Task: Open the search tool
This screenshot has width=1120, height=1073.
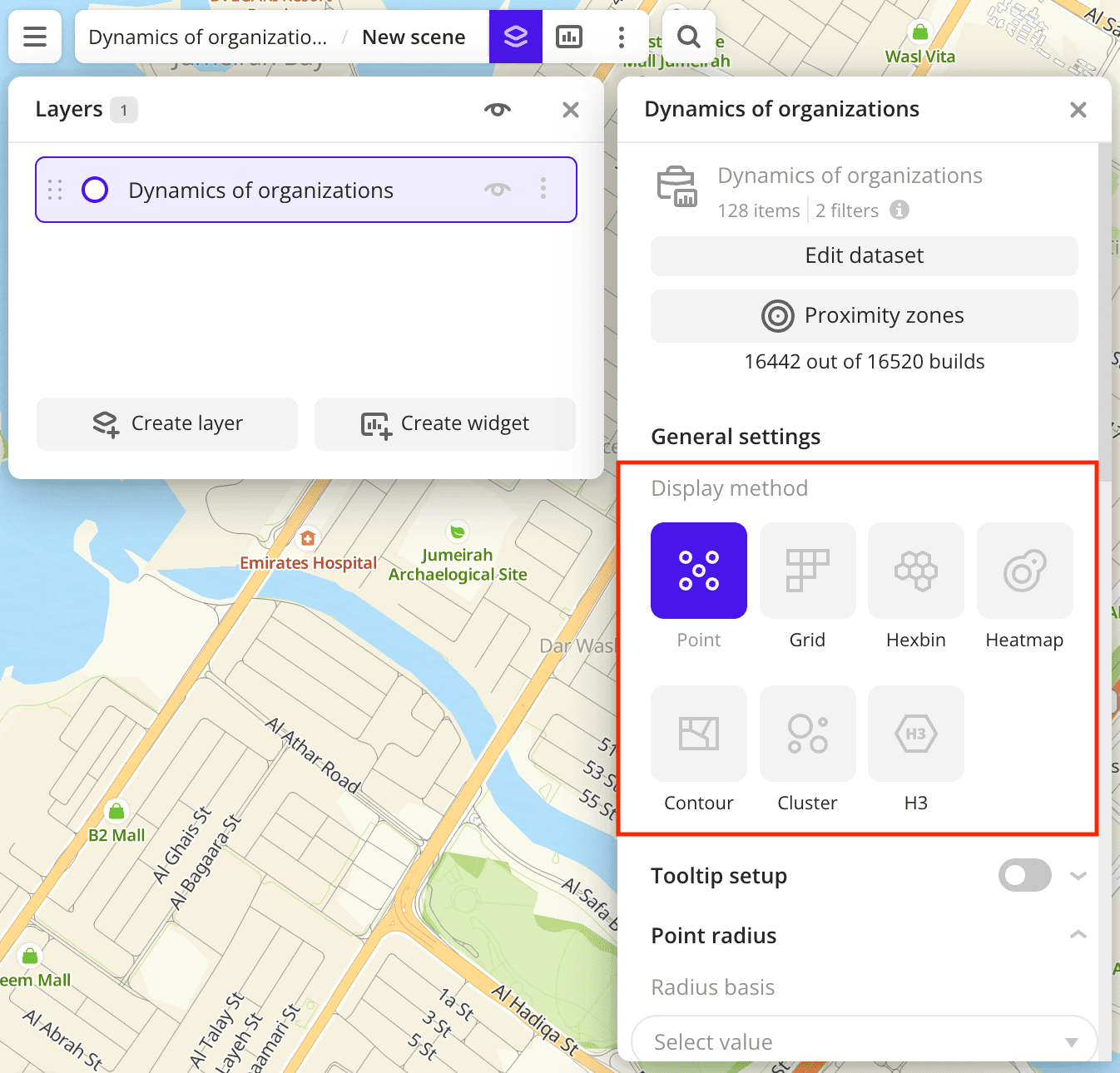Action: 689,37
